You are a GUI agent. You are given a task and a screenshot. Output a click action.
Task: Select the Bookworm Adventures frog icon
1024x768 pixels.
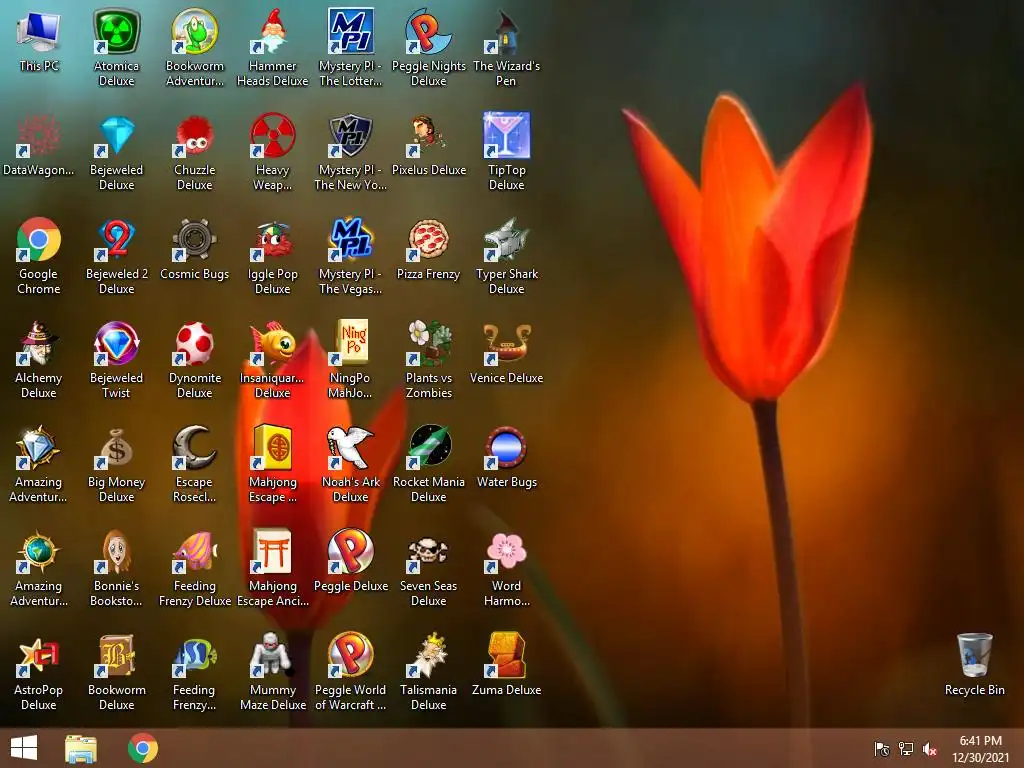coord(195,31)
